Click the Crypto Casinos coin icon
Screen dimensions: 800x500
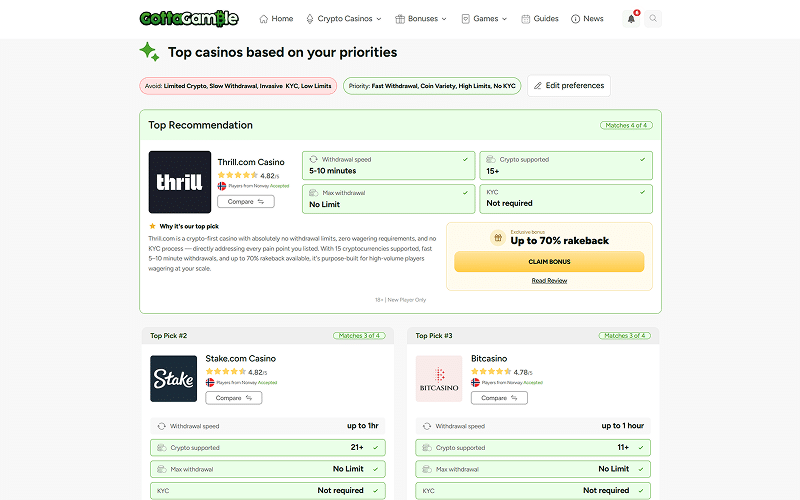point(310,19)
